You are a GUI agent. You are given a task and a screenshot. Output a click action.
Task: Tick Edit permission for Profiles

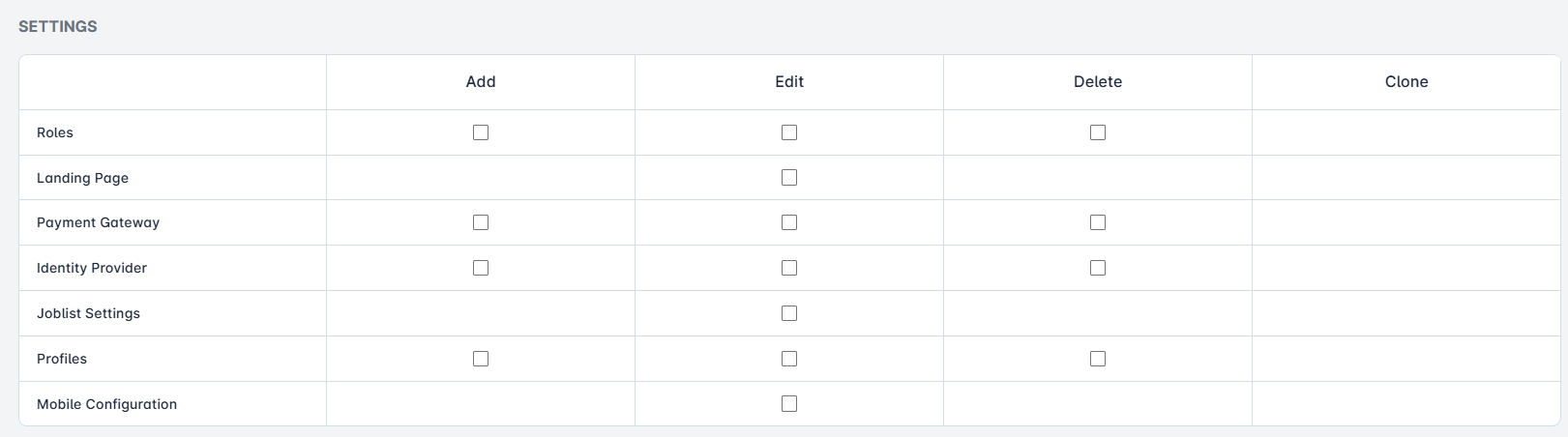click(x=789, y=359)
